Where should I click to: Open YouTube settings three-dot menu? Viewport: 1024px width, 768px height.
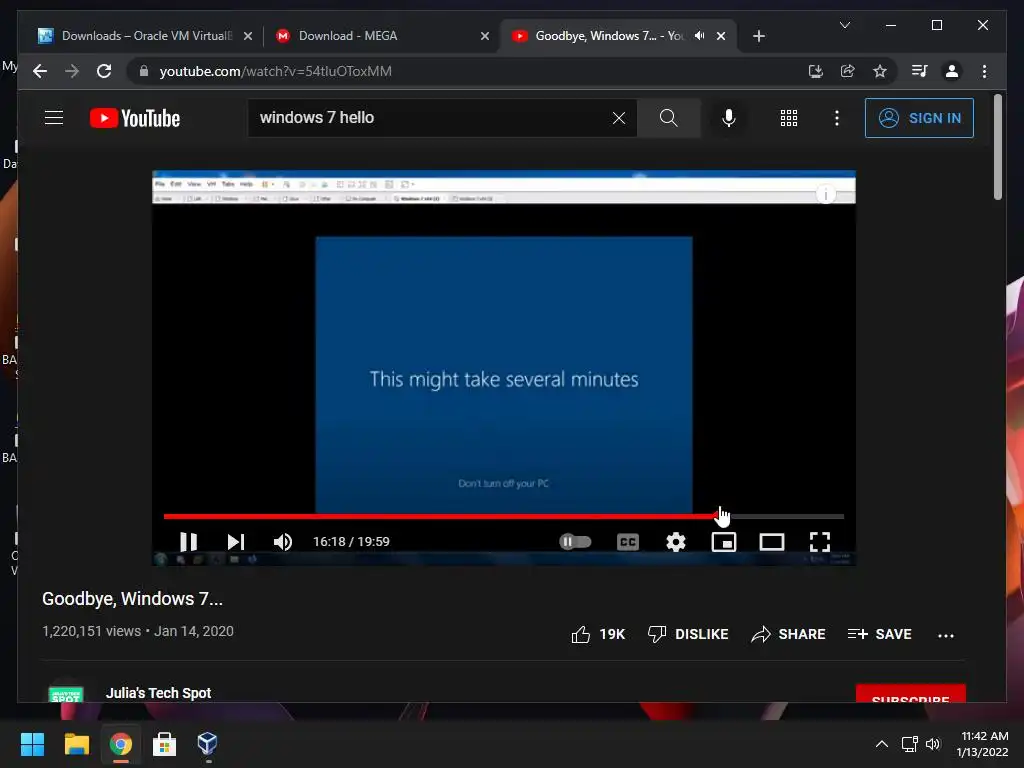pos(837,118)
